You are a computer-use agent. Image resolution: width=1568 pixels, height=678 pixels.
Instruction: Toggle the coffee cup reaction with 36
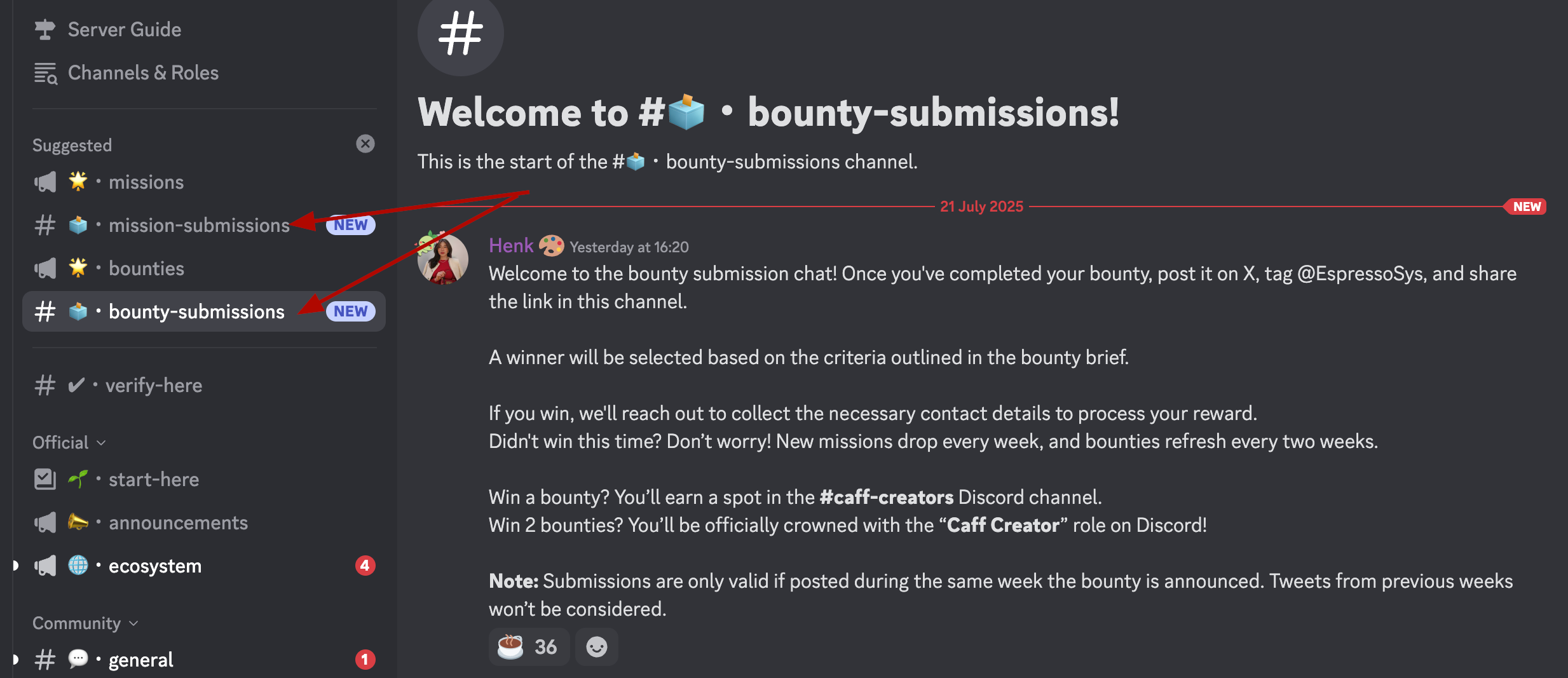(528, 647)
